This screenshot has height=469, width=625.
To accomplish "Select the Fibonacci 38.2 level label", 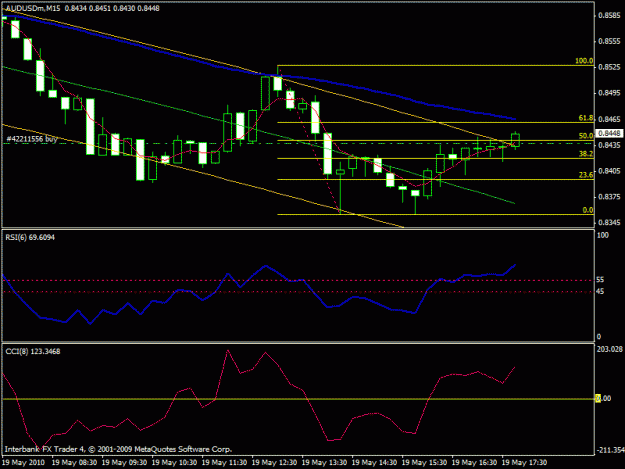I will click(x=586, y=154).
